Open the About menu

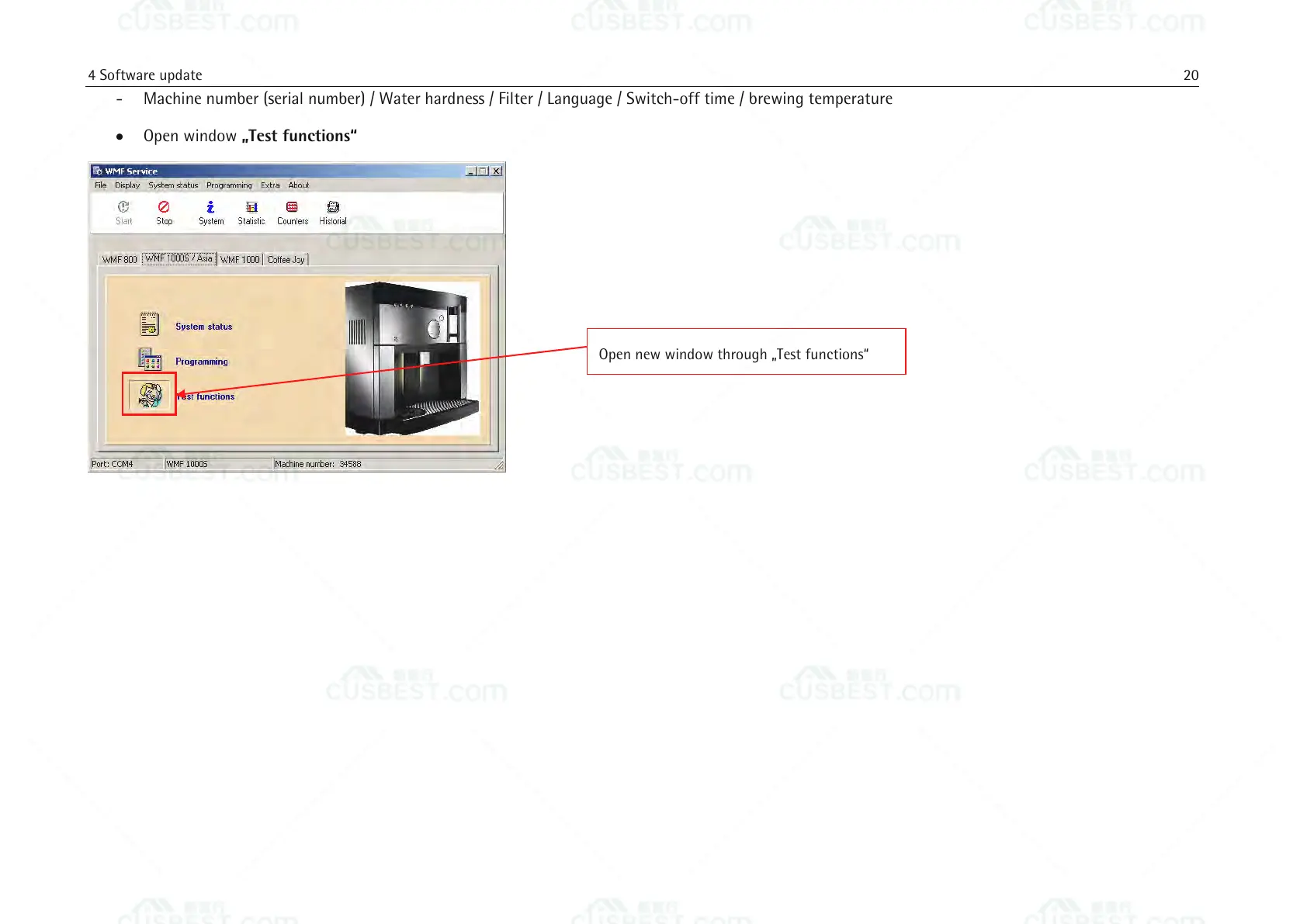(299, 185)
